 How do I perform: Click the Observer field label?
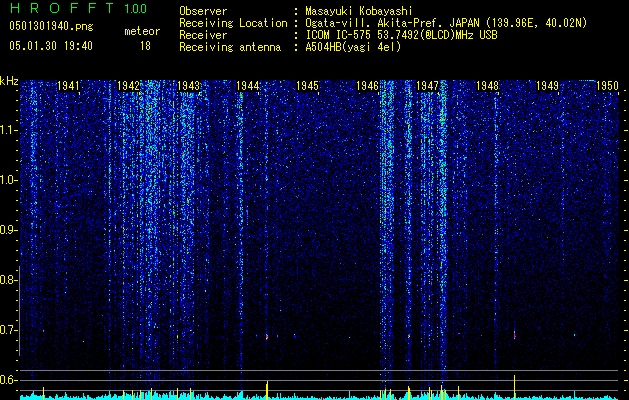pyautogui.click(x=203, y=11)
